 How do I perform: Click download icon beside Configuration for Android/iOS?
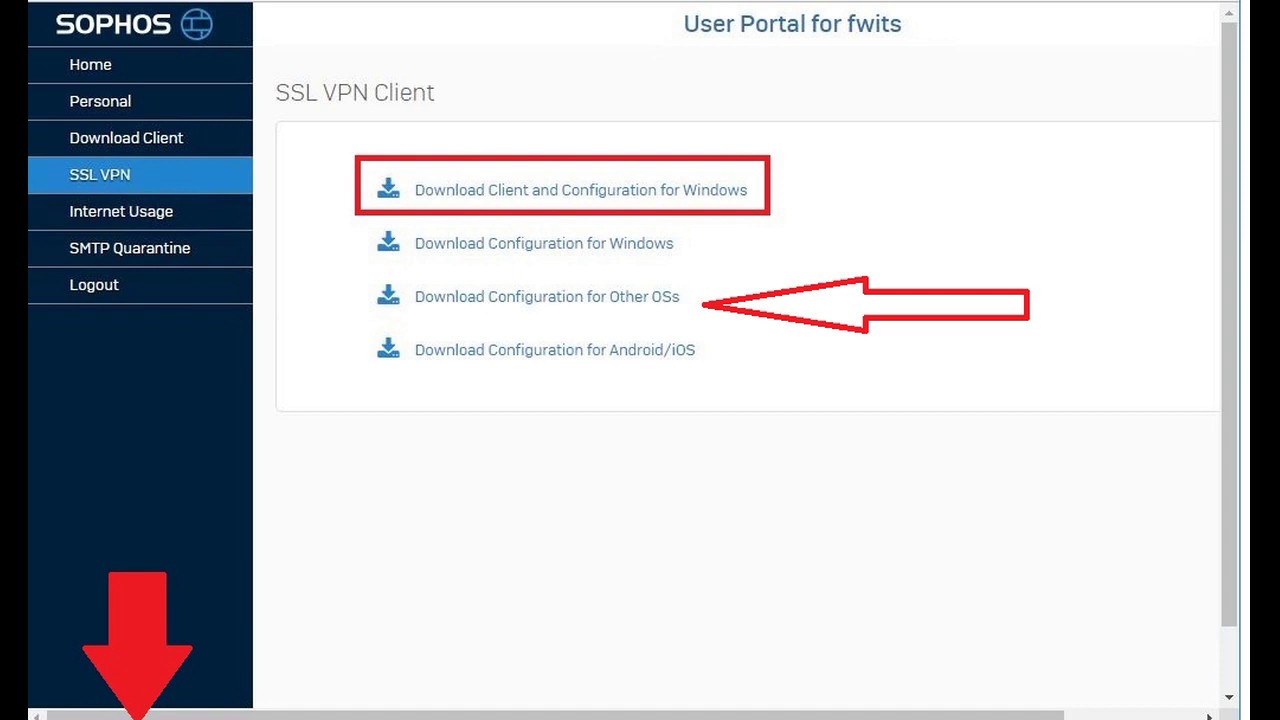(388, 348)
